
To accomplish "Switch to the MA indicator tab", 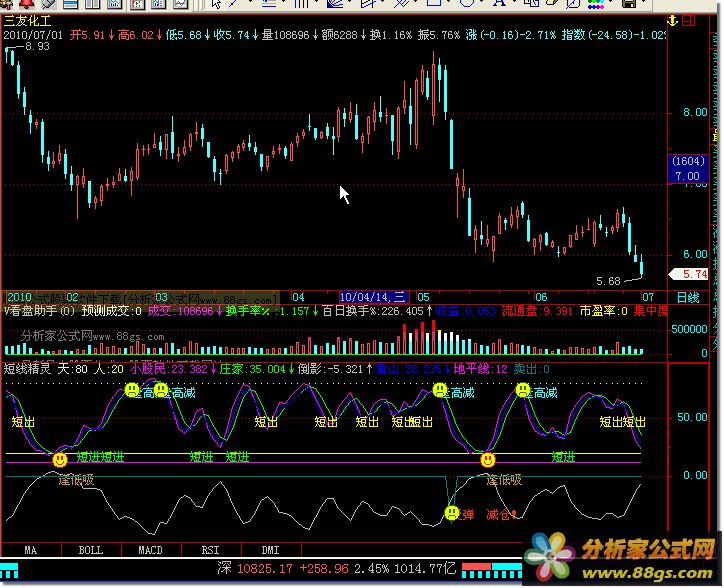I will (x=31, y=550).
